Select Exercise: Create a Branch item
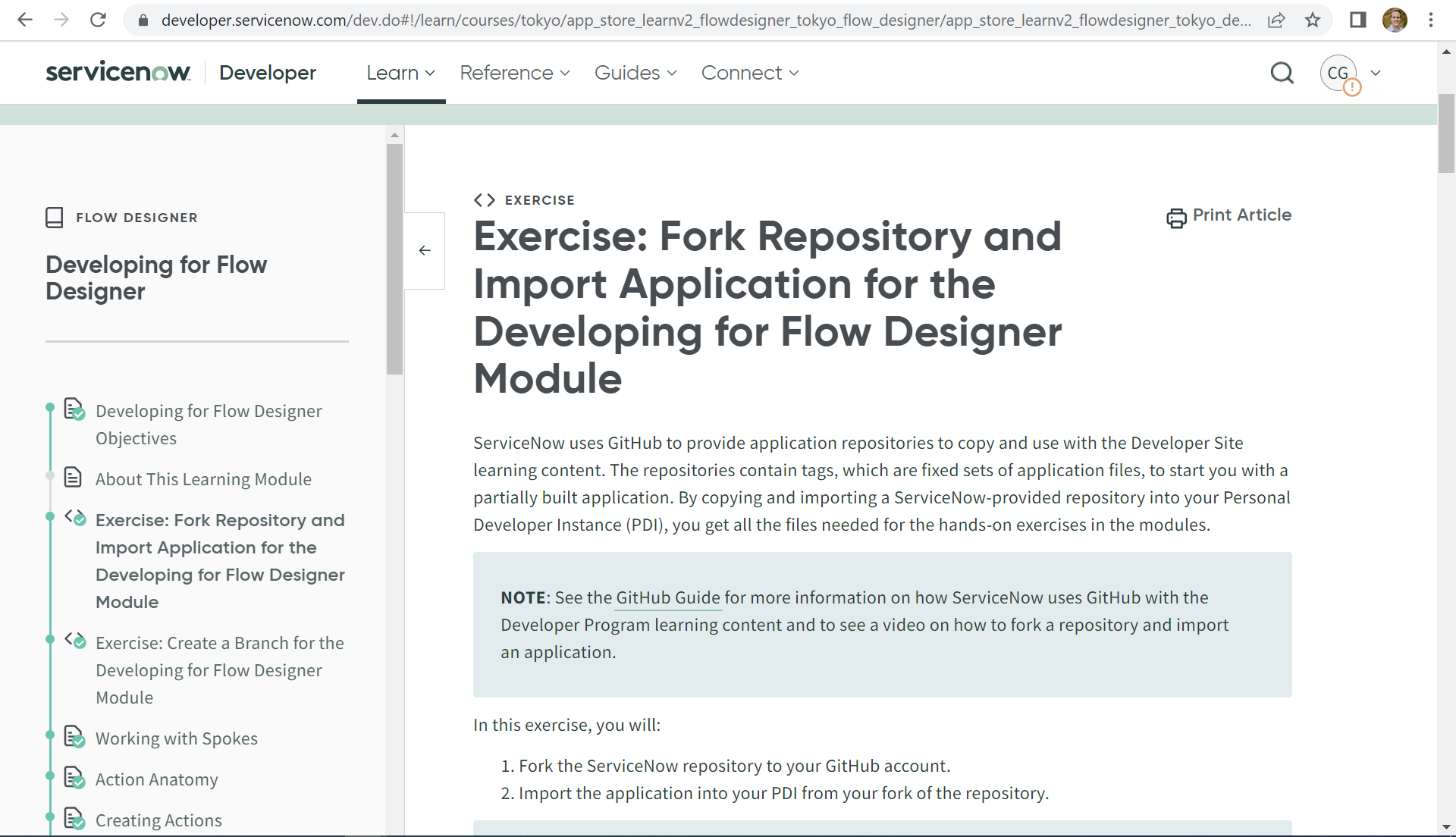This screenshot has width=1456, height=837. click(219, 670)
